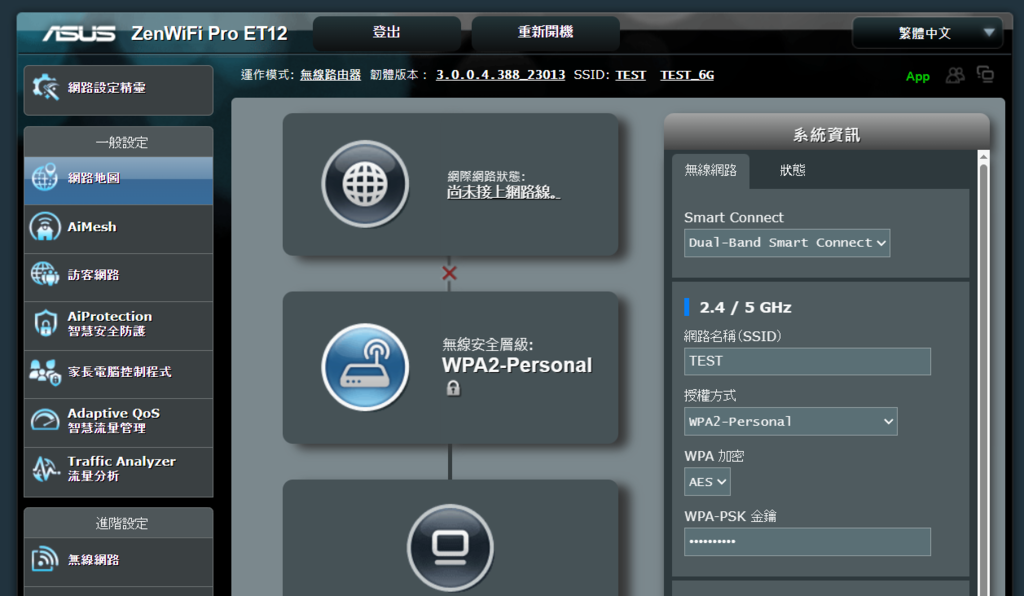Viewport: 1024px width, 596px height.
Task: Open AiMesh icon in the sidebar
Action: pos(45,227)
